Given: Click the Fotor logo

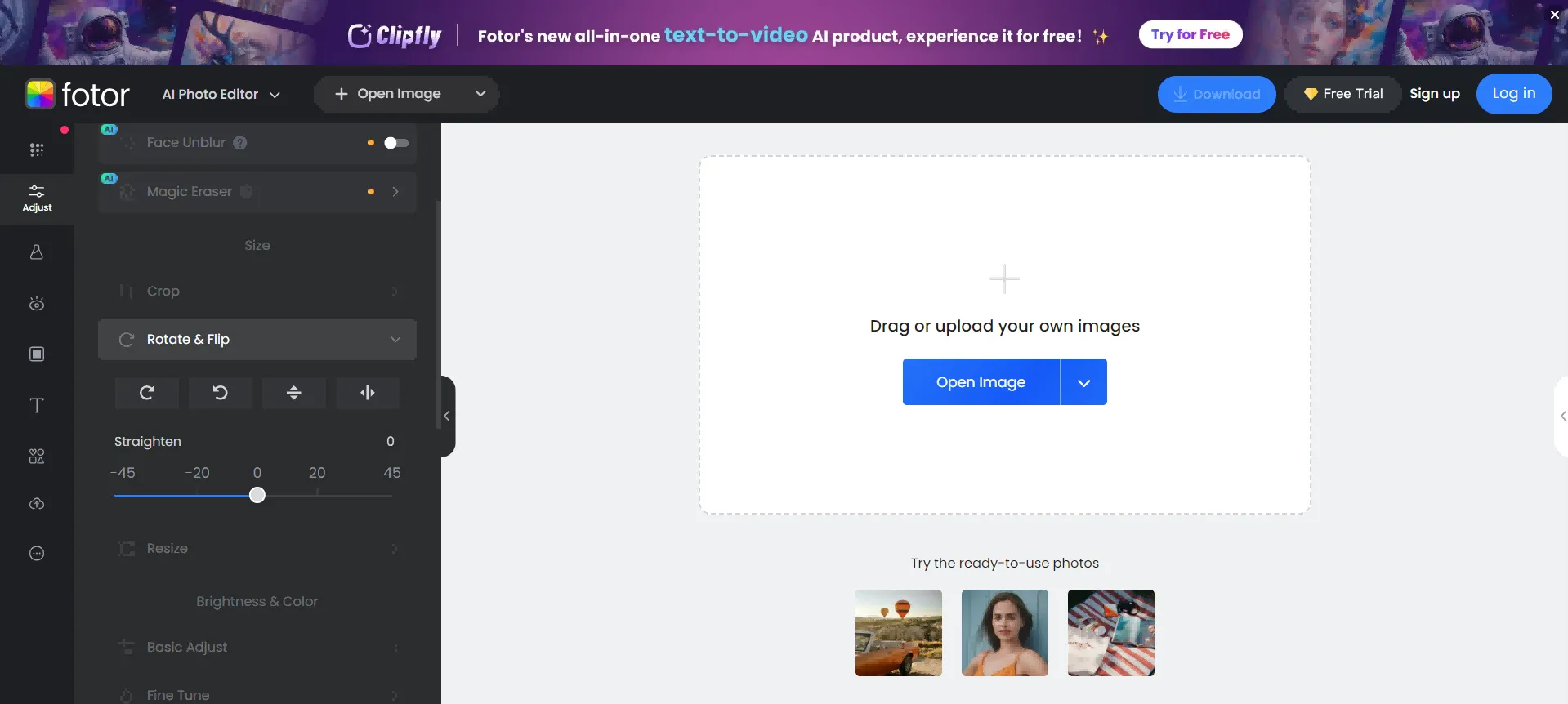Looking at the screenshot, I should [78, 95].
